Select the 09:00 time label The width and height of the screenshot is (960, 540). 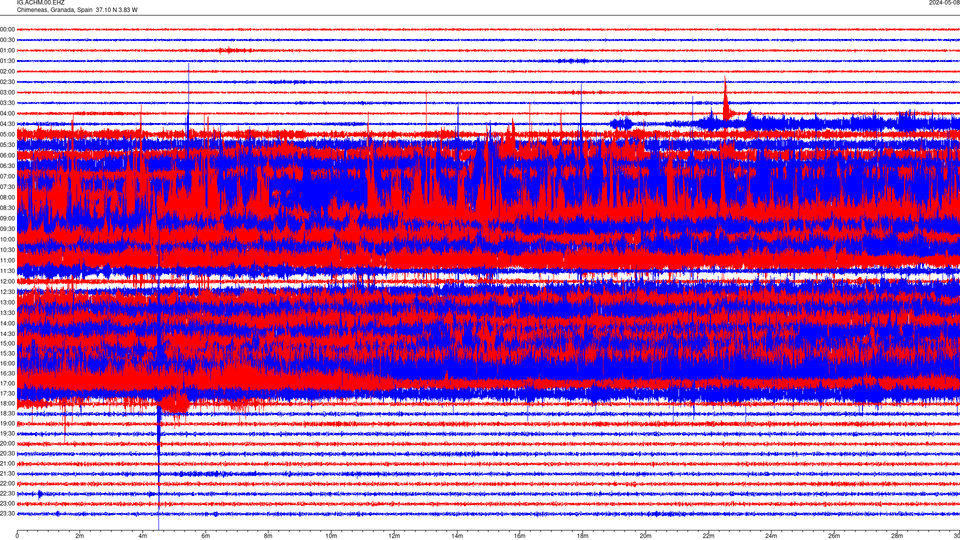click(7, 219)
